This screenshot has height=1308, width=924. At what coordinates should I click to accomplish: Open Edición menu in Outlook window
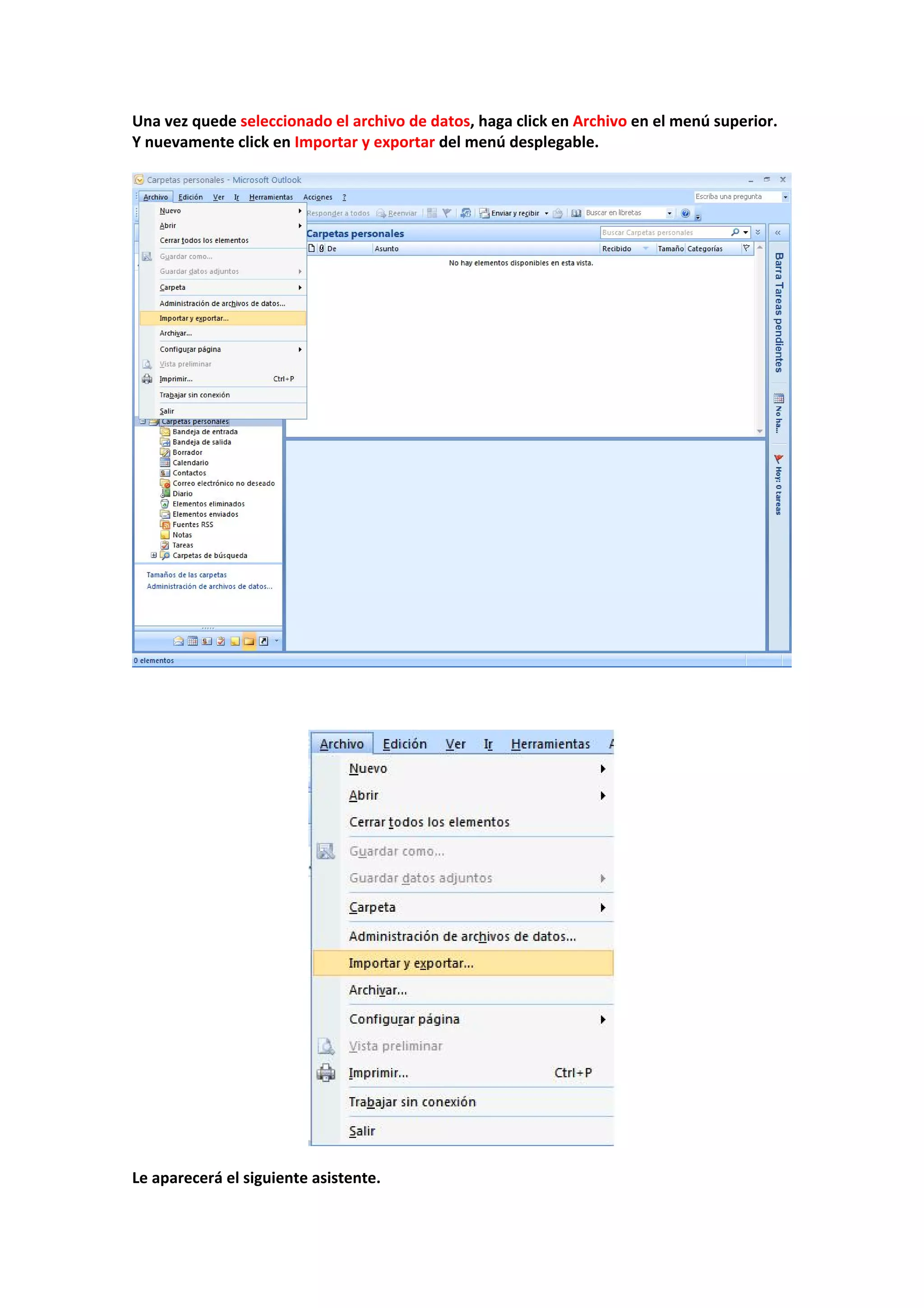(x=190, y=197)
